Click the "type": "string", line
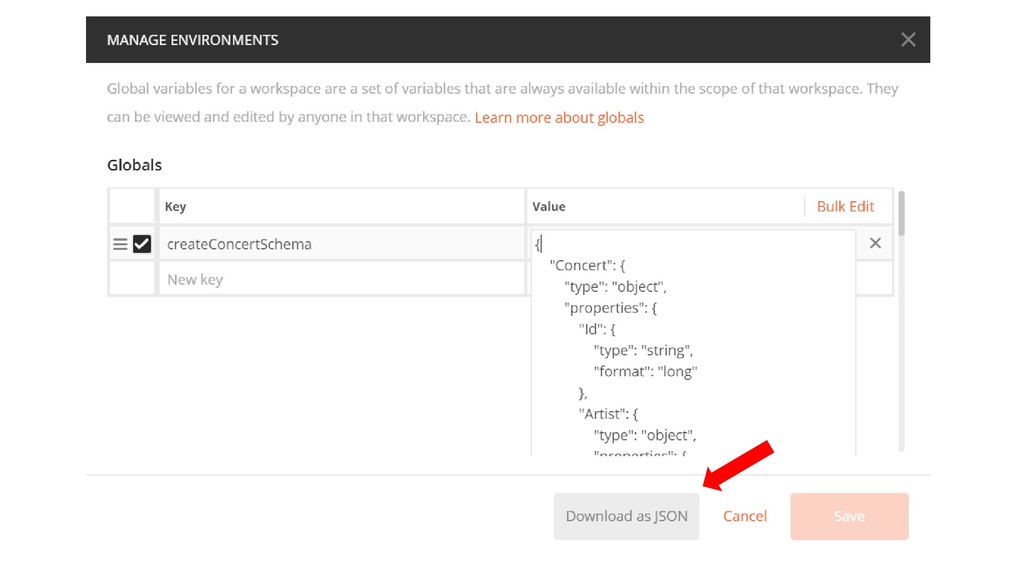The width and height of the screenshot is (1024, 576). tap(643, 350)
